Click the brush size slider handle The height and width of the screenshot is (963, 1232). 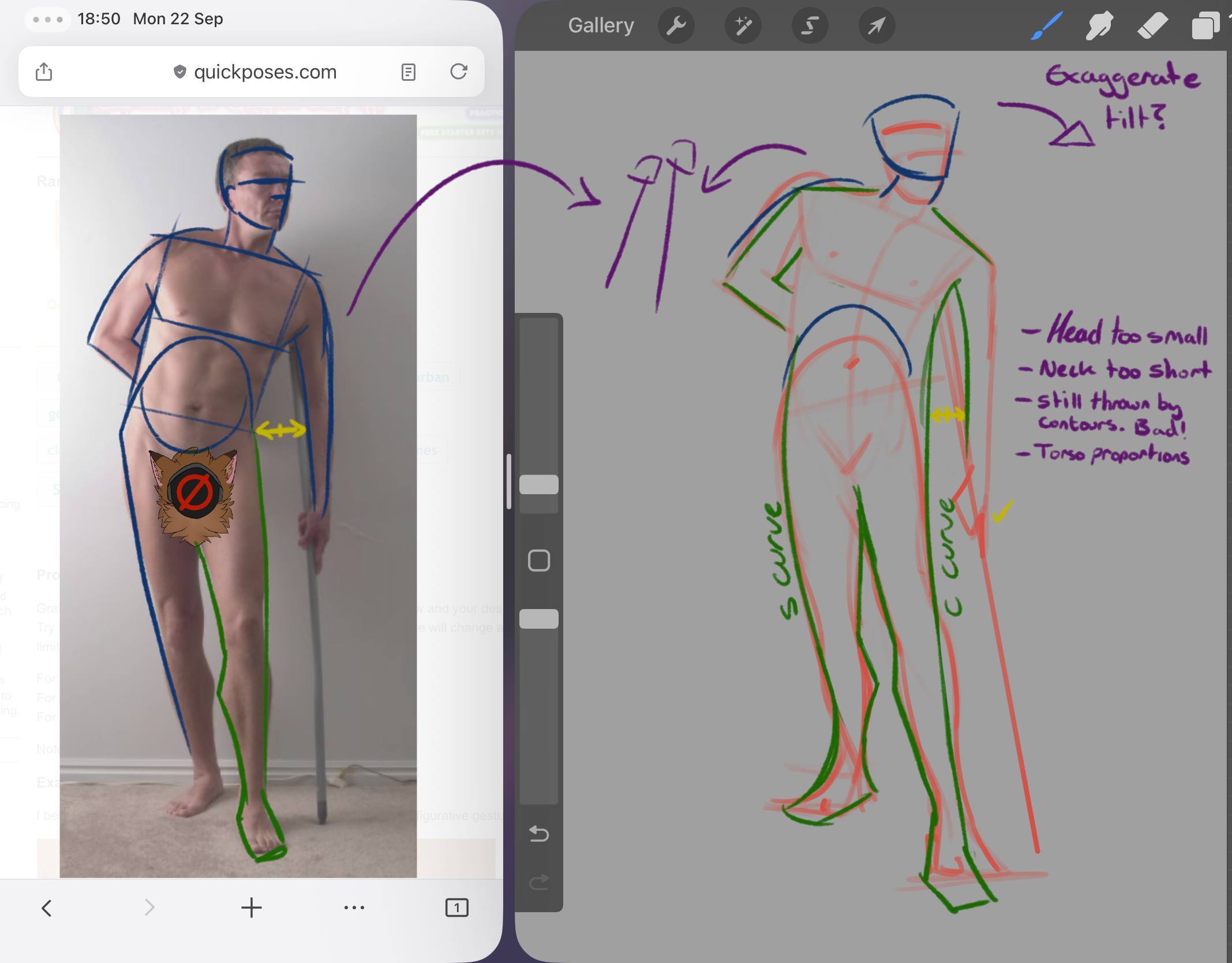538,484
